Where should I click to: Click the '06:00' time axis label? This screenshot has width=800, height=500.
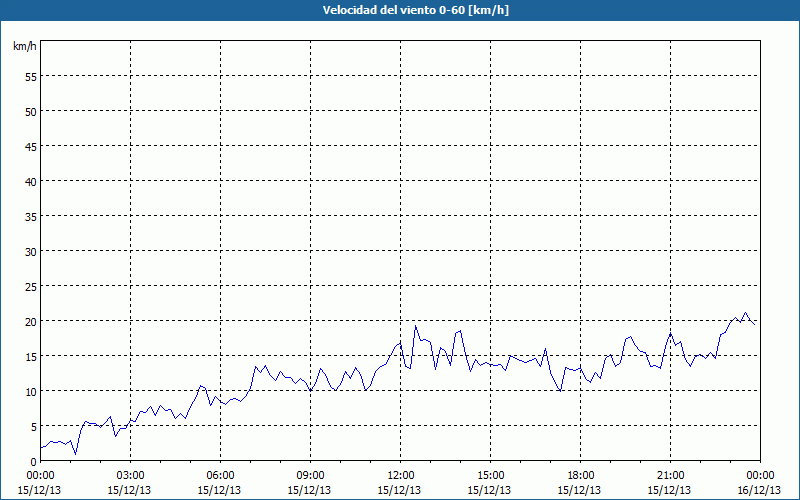pyautogui.click(x=220, y=475)
